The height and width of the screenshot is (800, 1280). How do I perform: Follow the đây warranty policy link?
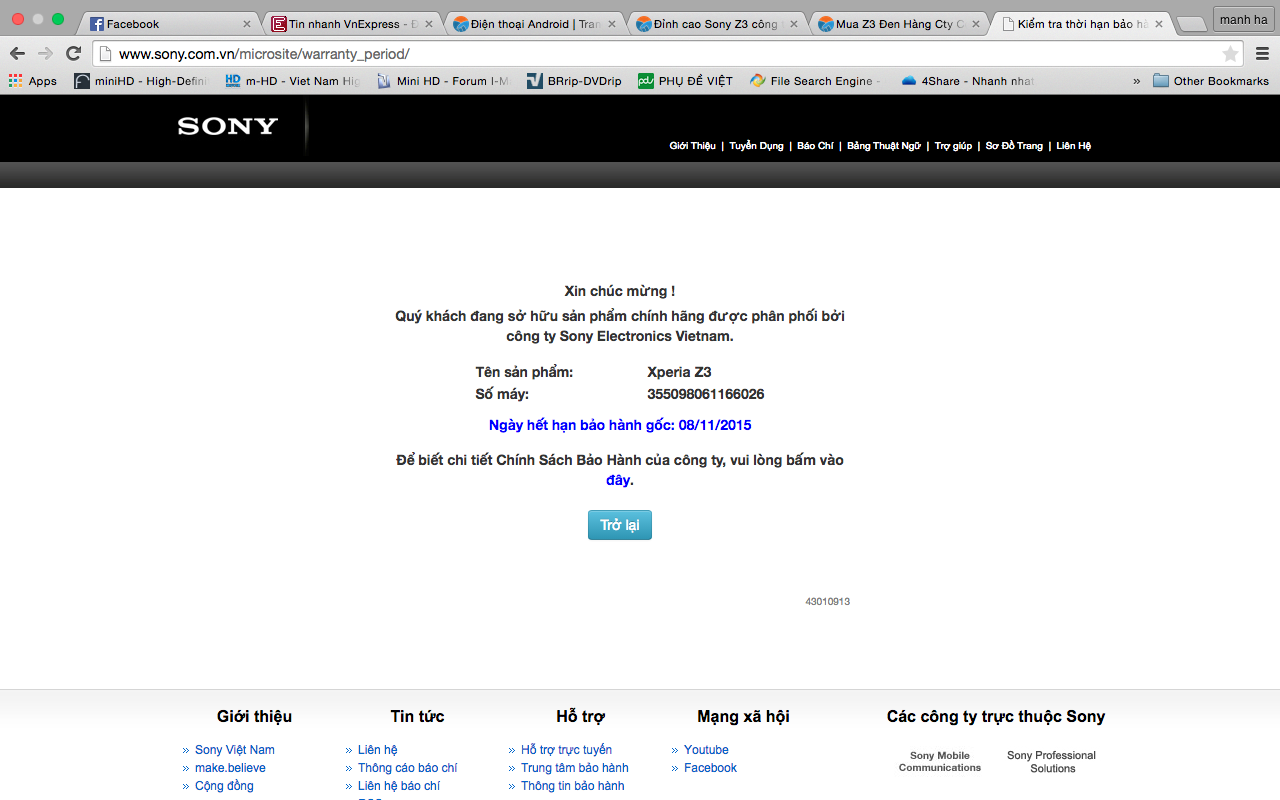point(618,480)
